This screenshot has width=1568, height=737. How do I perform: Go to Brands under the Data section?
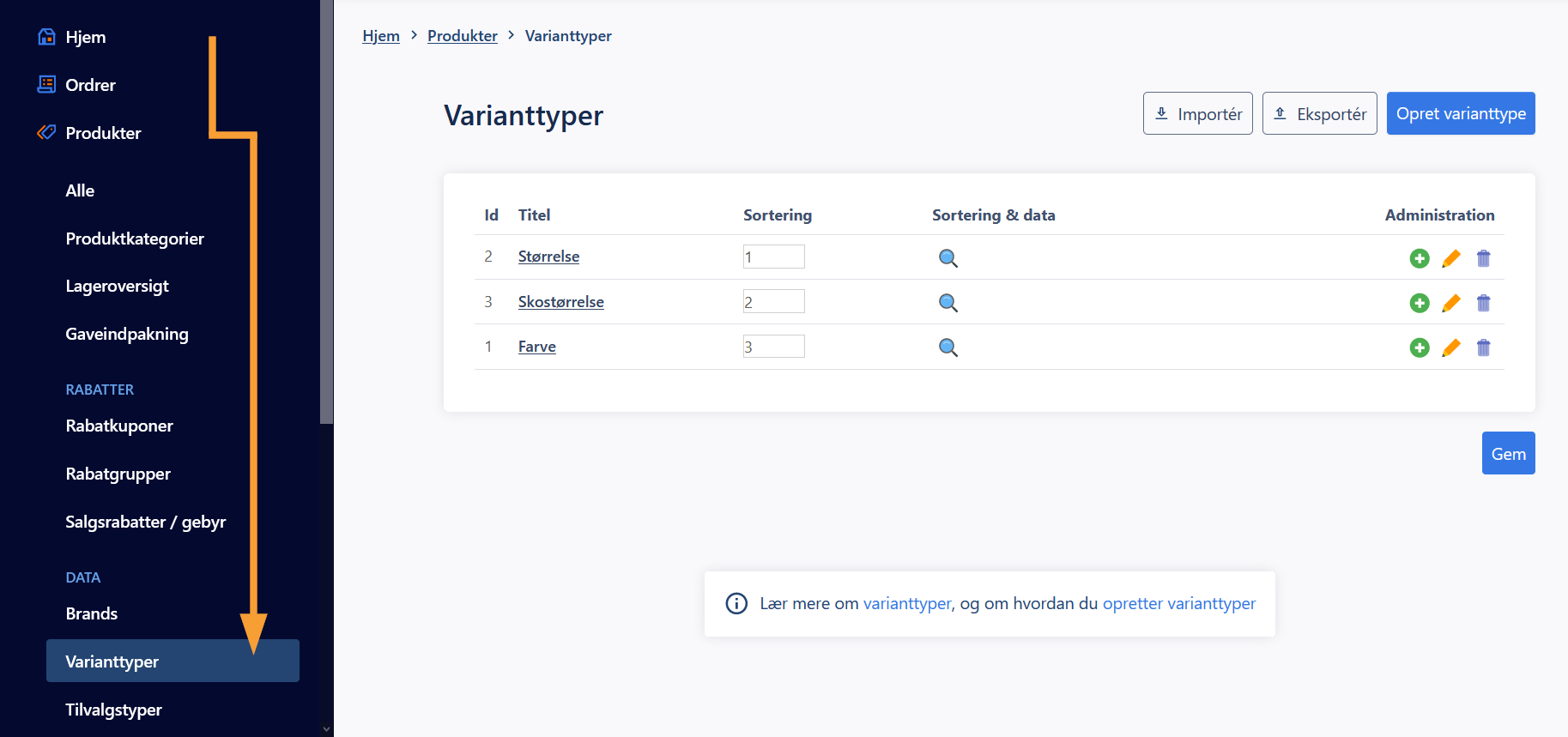(91, 613)
